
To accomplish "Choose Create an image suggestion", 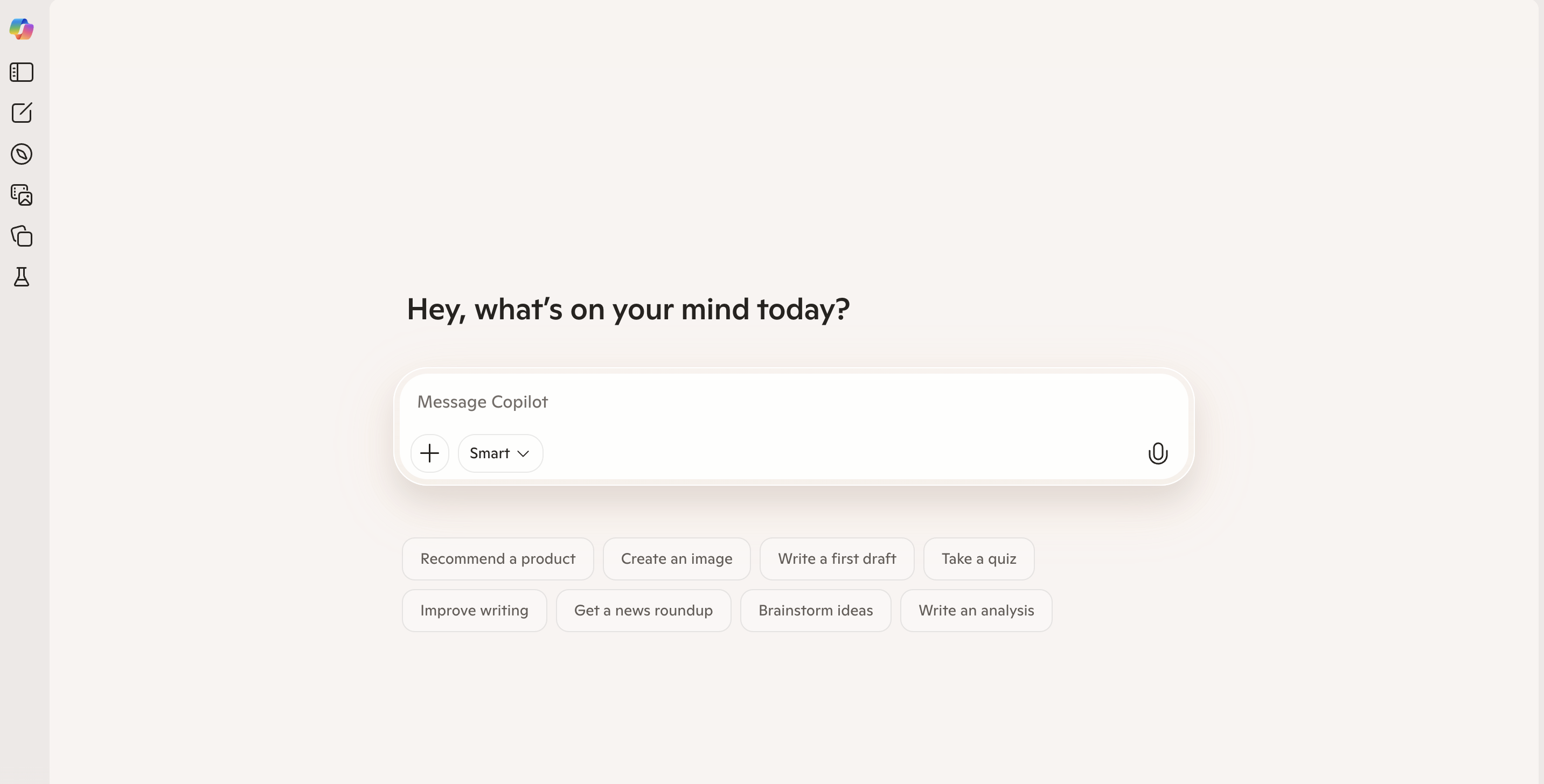I will tap(676, 559).
